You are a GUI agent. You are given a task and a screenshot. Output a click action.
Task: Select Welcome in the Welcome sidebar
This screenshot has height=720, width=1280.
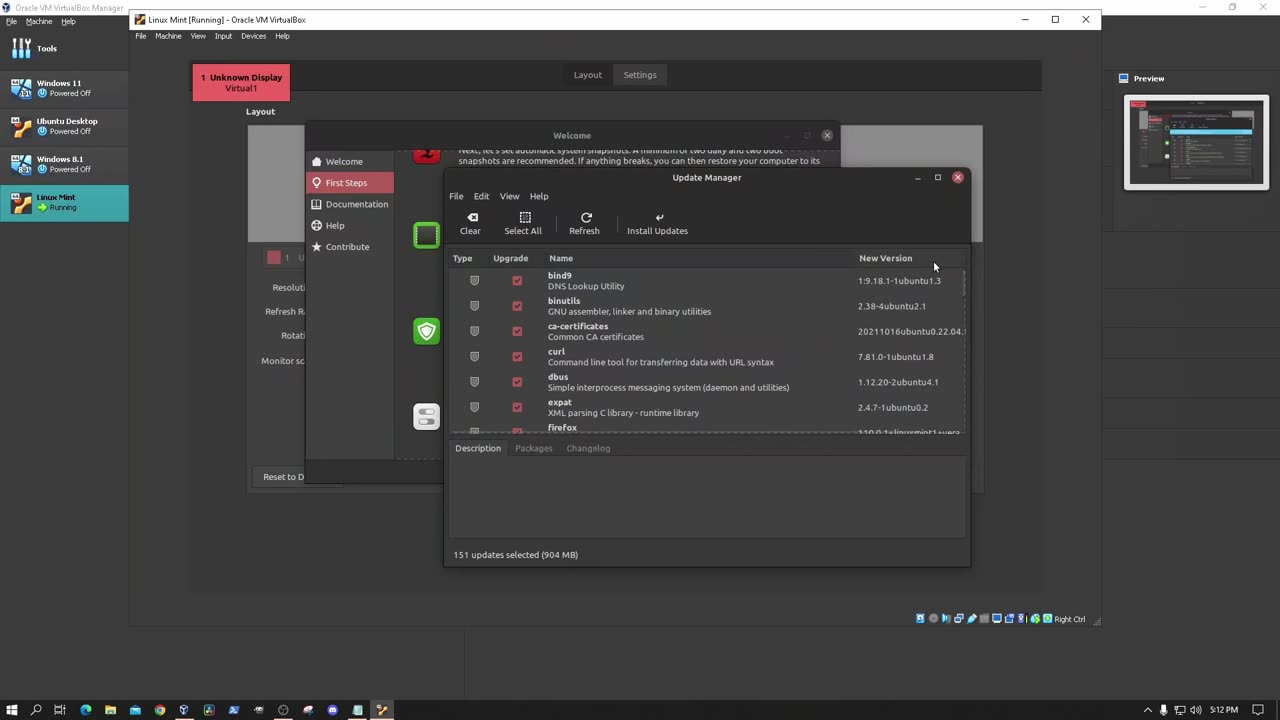click(x=350, y=161)
